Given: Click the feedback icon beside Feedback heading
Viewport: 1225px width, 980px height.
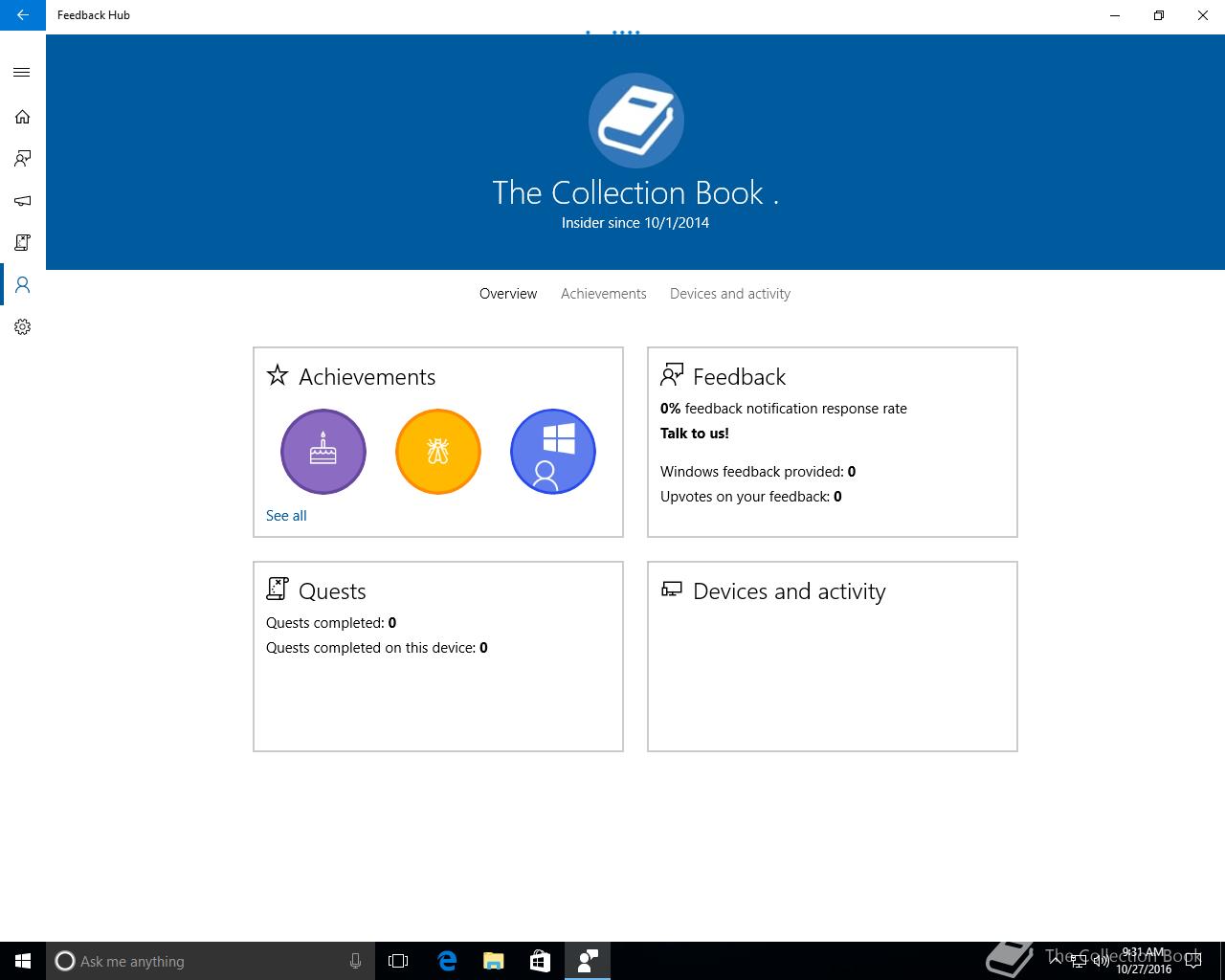Looking at the screenshot, I should click(x=672, y=374).
